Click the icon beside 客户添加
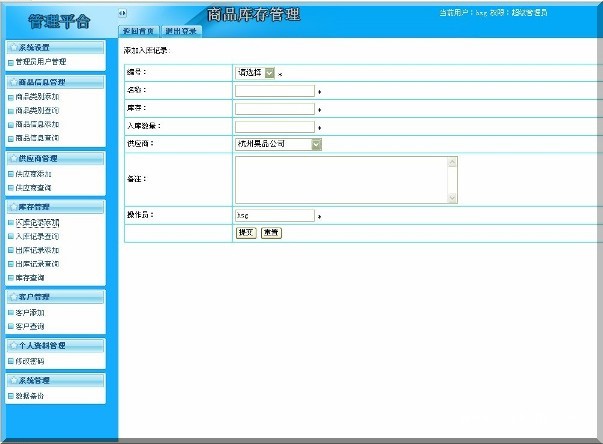The image size is (603, 444). click(x=11, y=312)
